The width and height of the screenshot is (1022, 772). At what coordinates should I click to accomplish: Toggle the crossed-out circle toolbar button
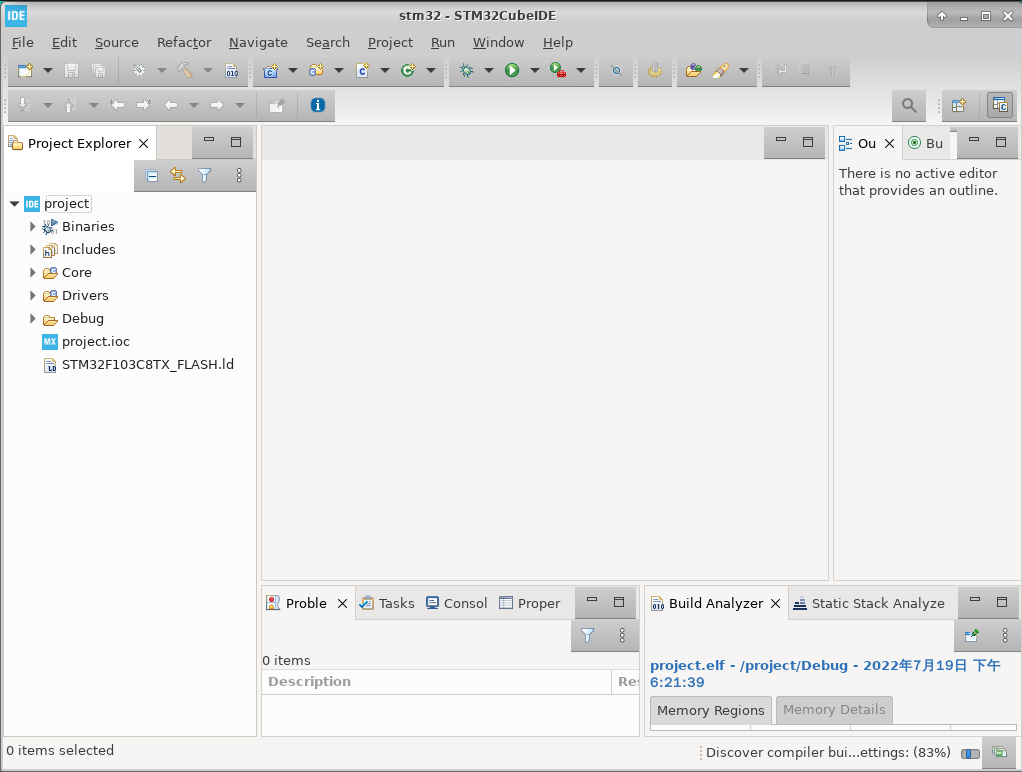[616, 70]
